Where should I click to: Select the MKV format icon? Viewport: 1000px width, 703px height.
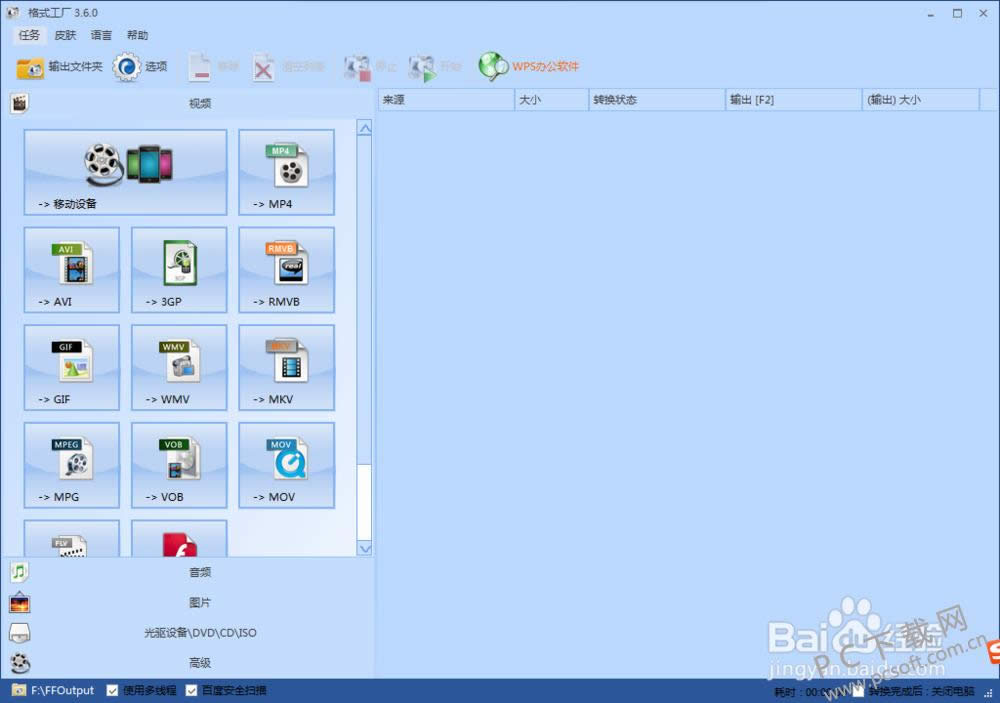click(286, 367)
